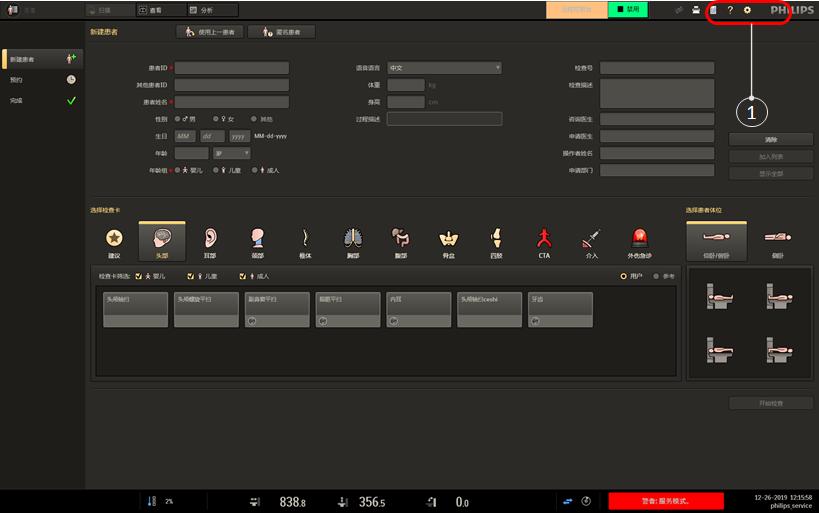Select the Ear (耳部) exam card category
The width and height of the screenshot is (819, 513).
[x=210, y=243]
